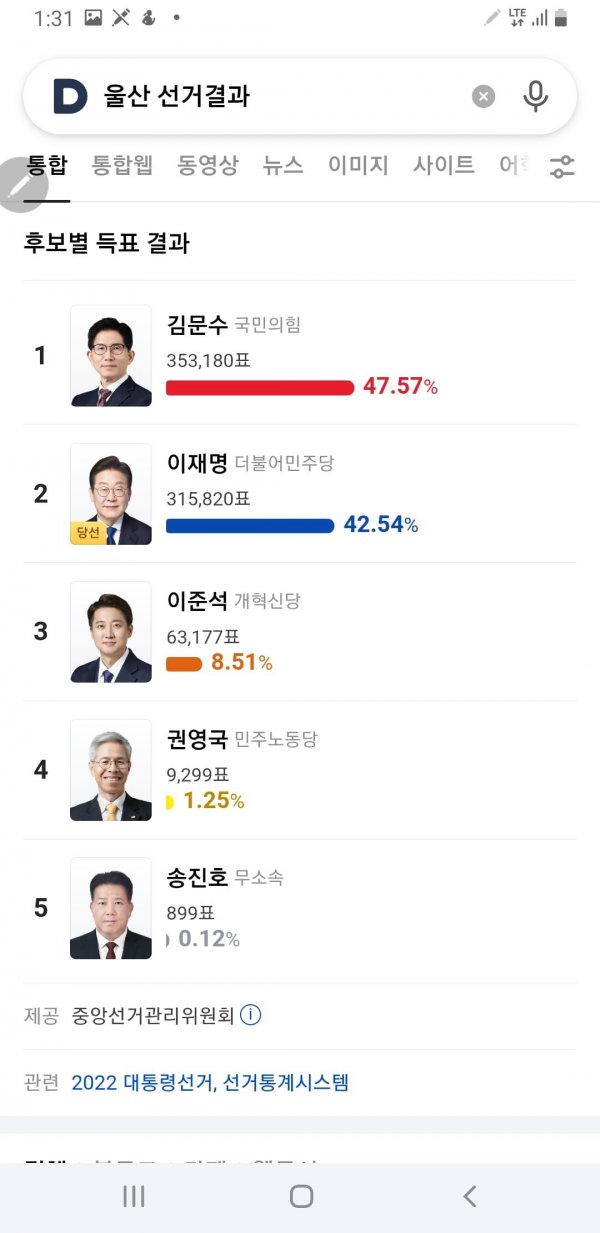Tap the blue 42.54% vote bar of 이재명
The image size is (600, 1233).
tap(250, 526)
